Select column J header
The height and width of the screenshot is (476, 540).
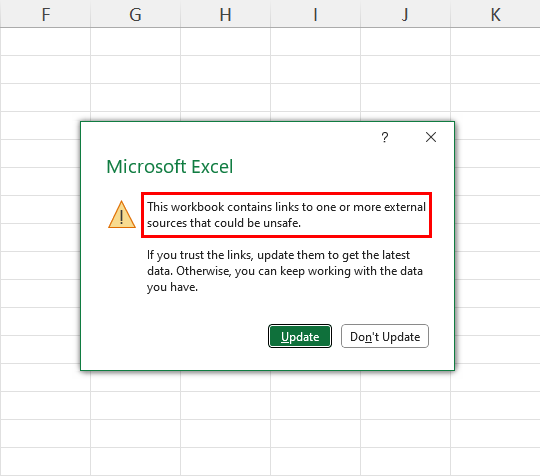click(405, 14)
